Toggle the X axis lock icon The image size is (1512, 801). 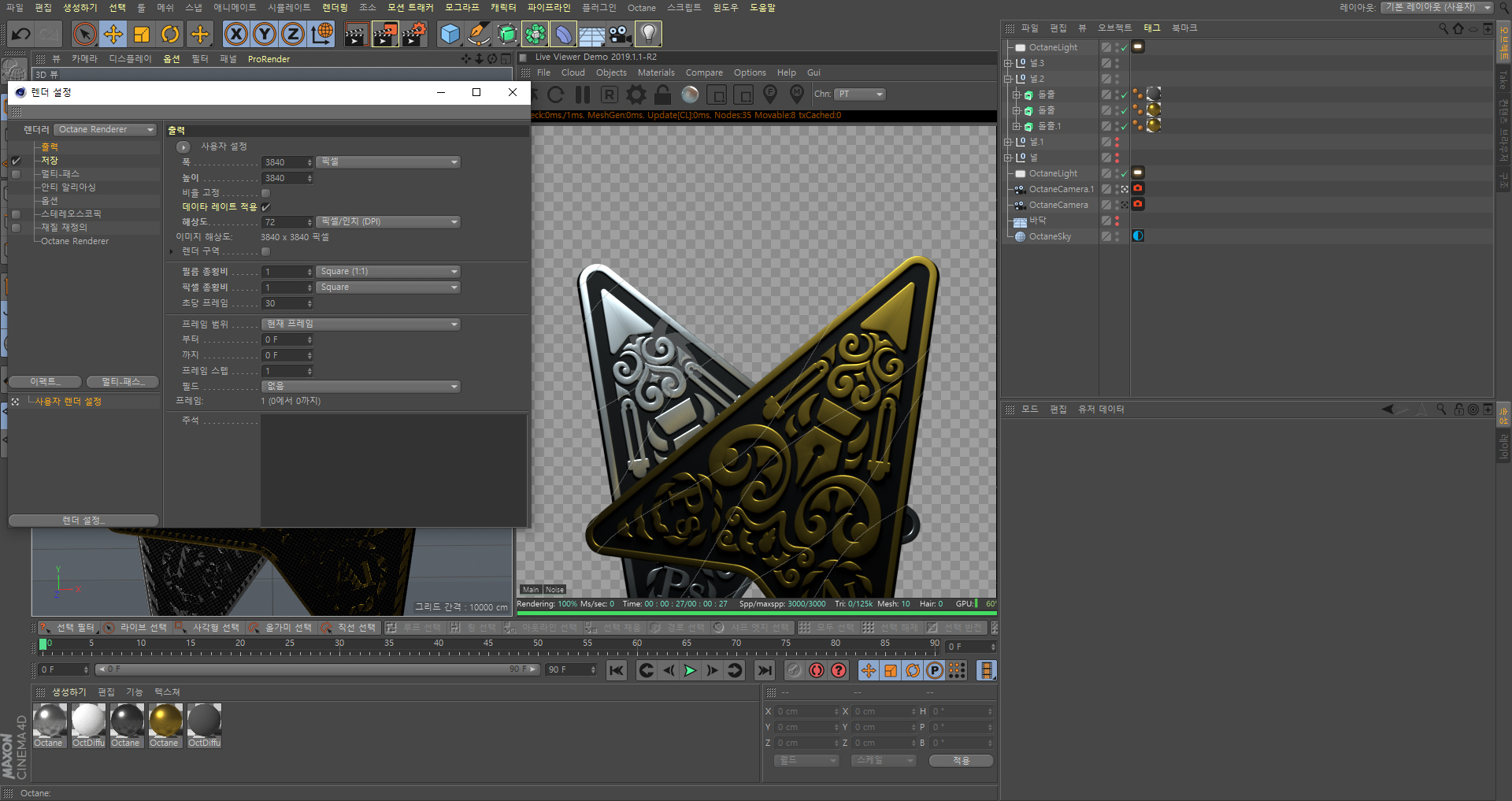point(236,34)
